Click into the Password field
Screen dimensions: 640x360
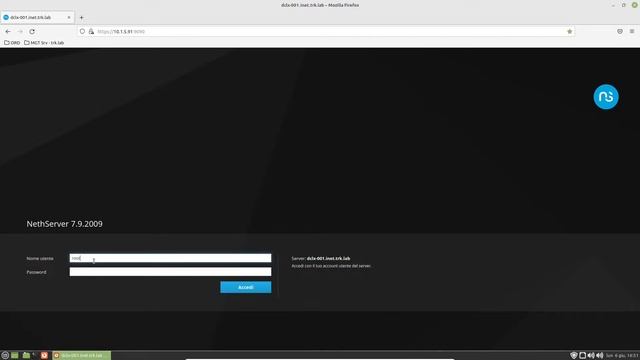tap(170, 272)
